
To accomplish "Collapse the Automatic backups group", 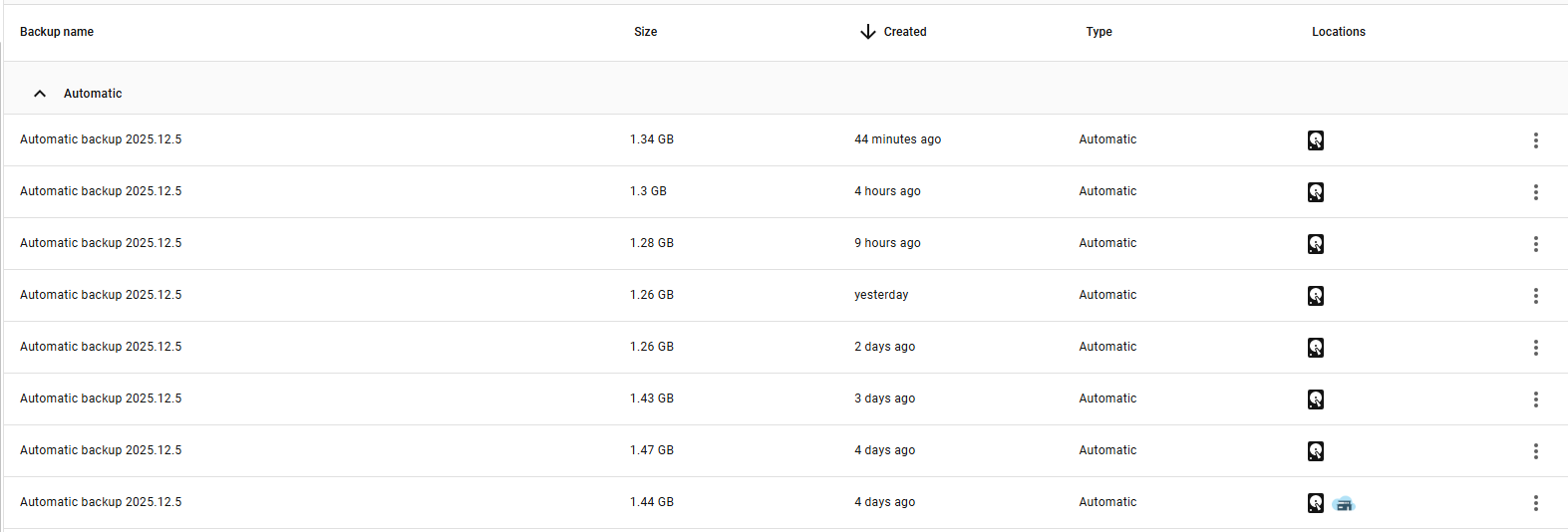I will pos(40,94).
